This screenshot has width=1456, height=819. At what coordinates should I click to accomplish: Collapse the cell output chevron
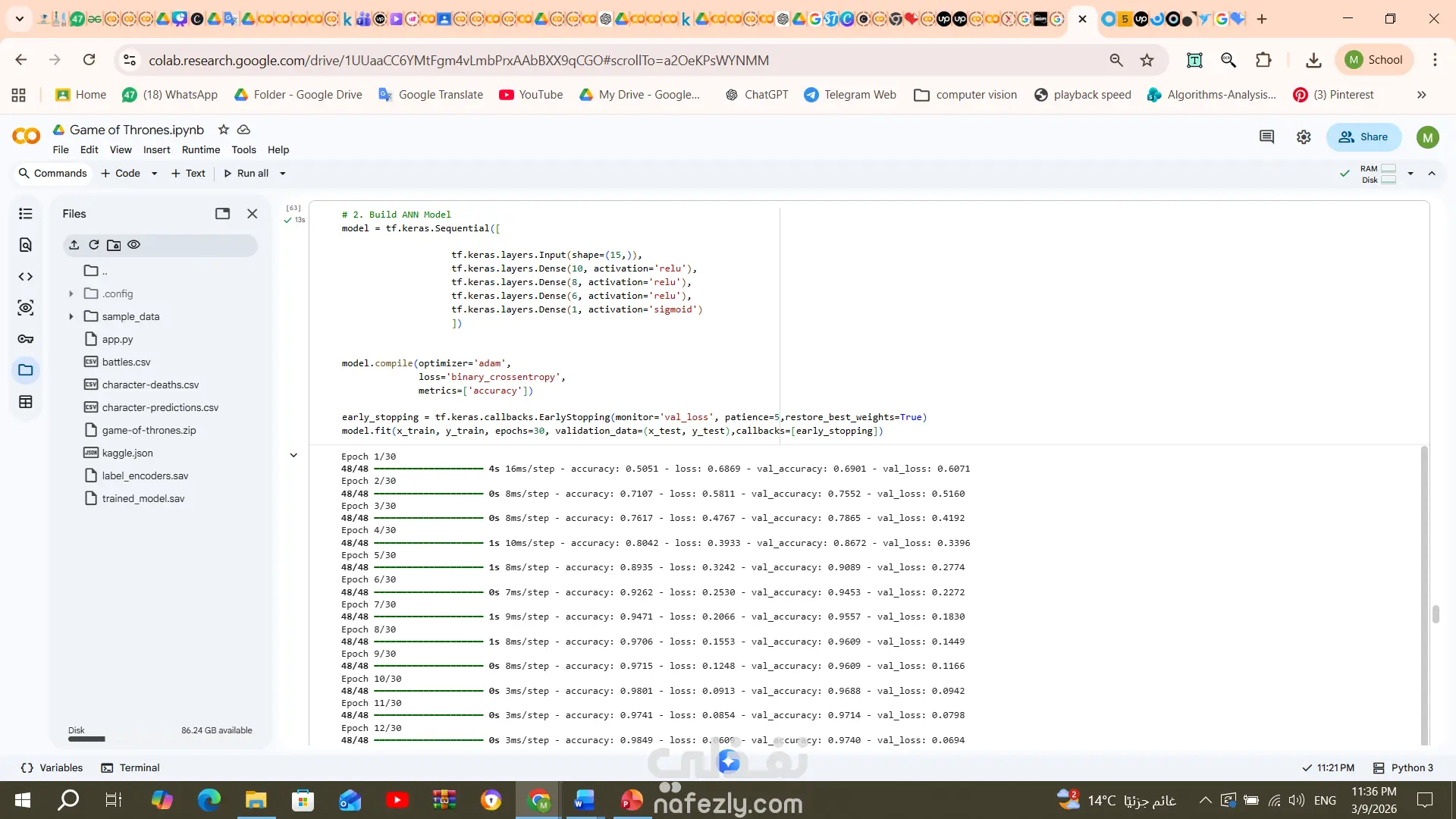point(293,455)
